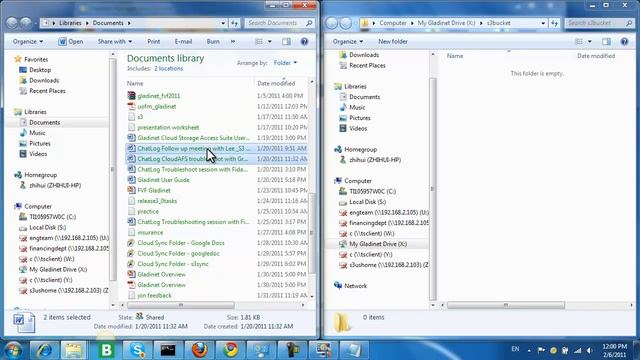The width and height of the screenshot is (640, 360).
Task: Open green B application in taskbar
Action: tap(107, 350)
